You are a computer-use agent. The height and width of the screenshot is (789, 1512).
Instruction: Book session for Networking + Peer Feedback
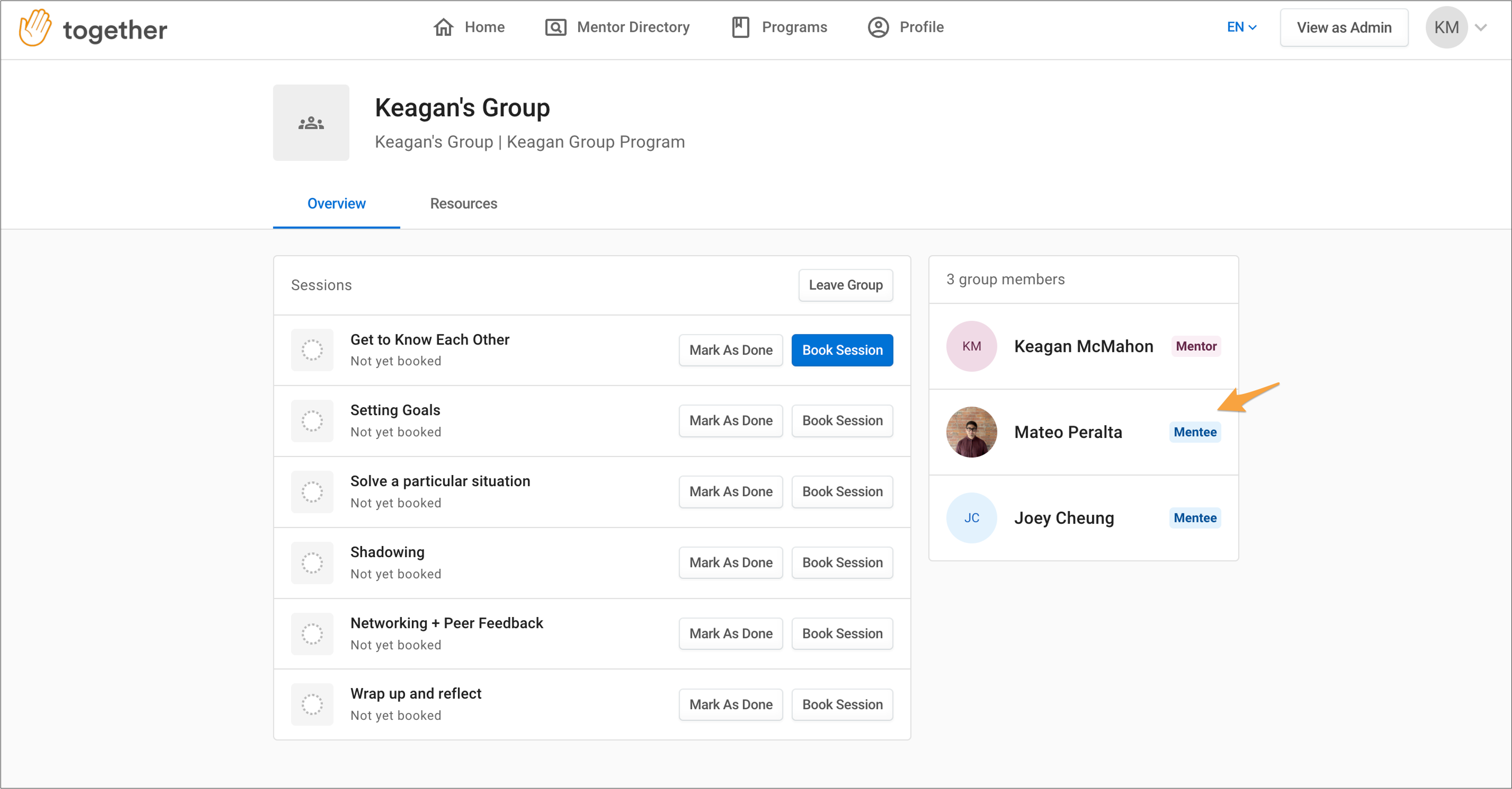pyautogui.click(x=842, y=634)
